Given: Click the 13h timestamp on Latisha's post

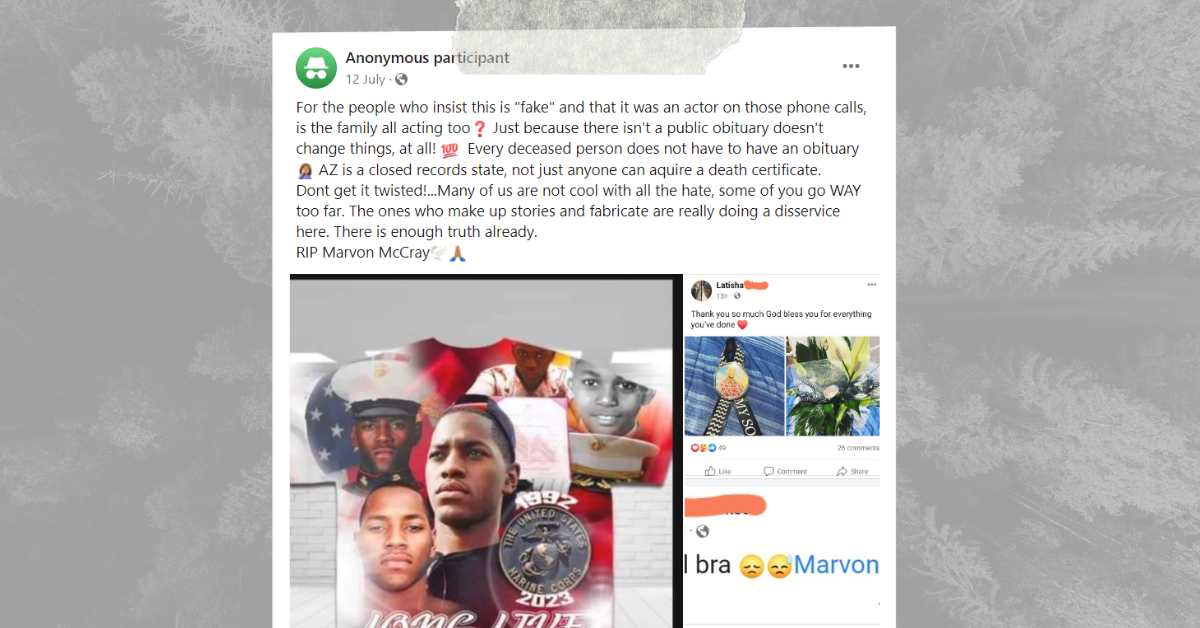Looking at the screenshot, I should pos(722,296).
